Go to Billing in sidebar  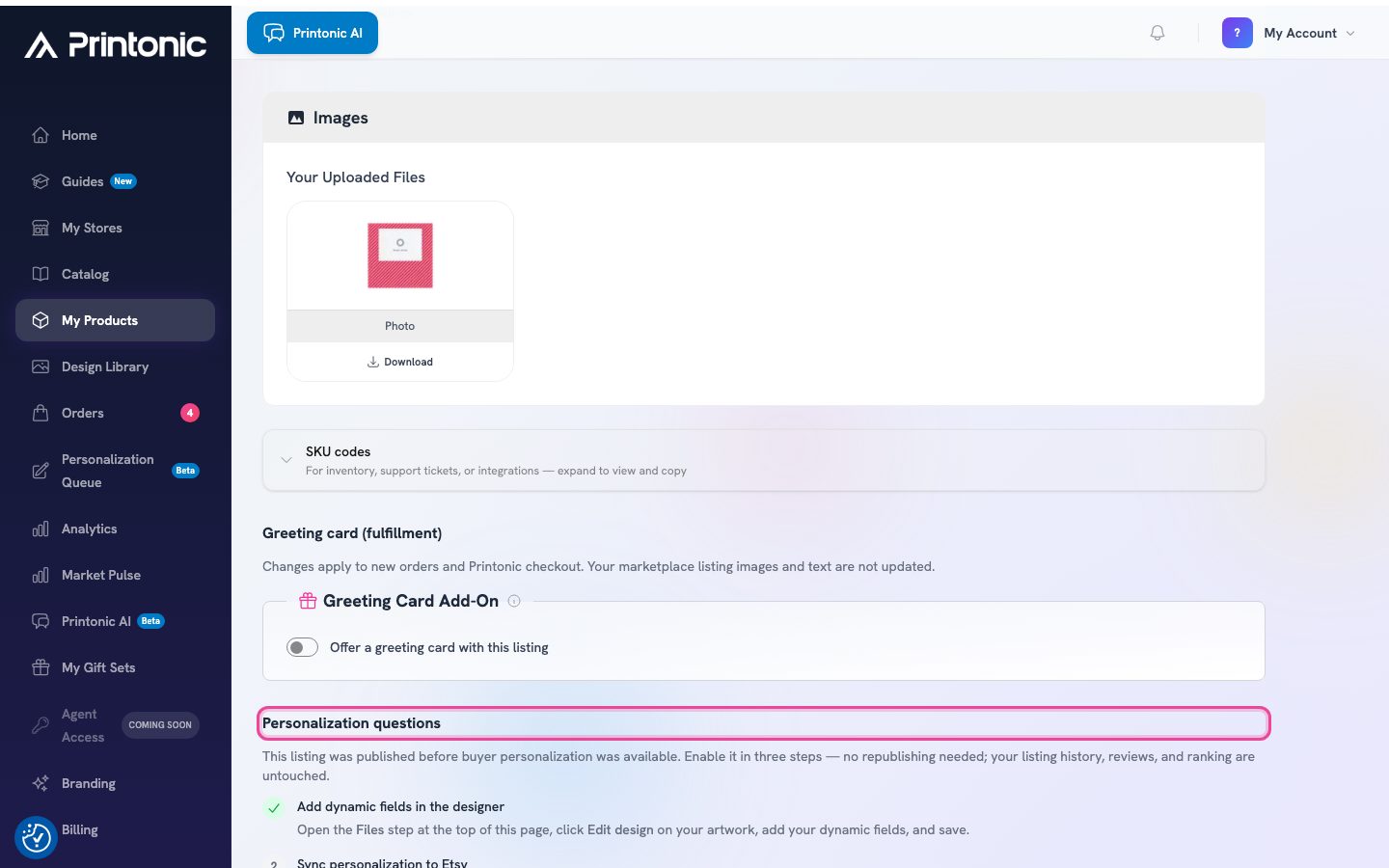point(115,829)
